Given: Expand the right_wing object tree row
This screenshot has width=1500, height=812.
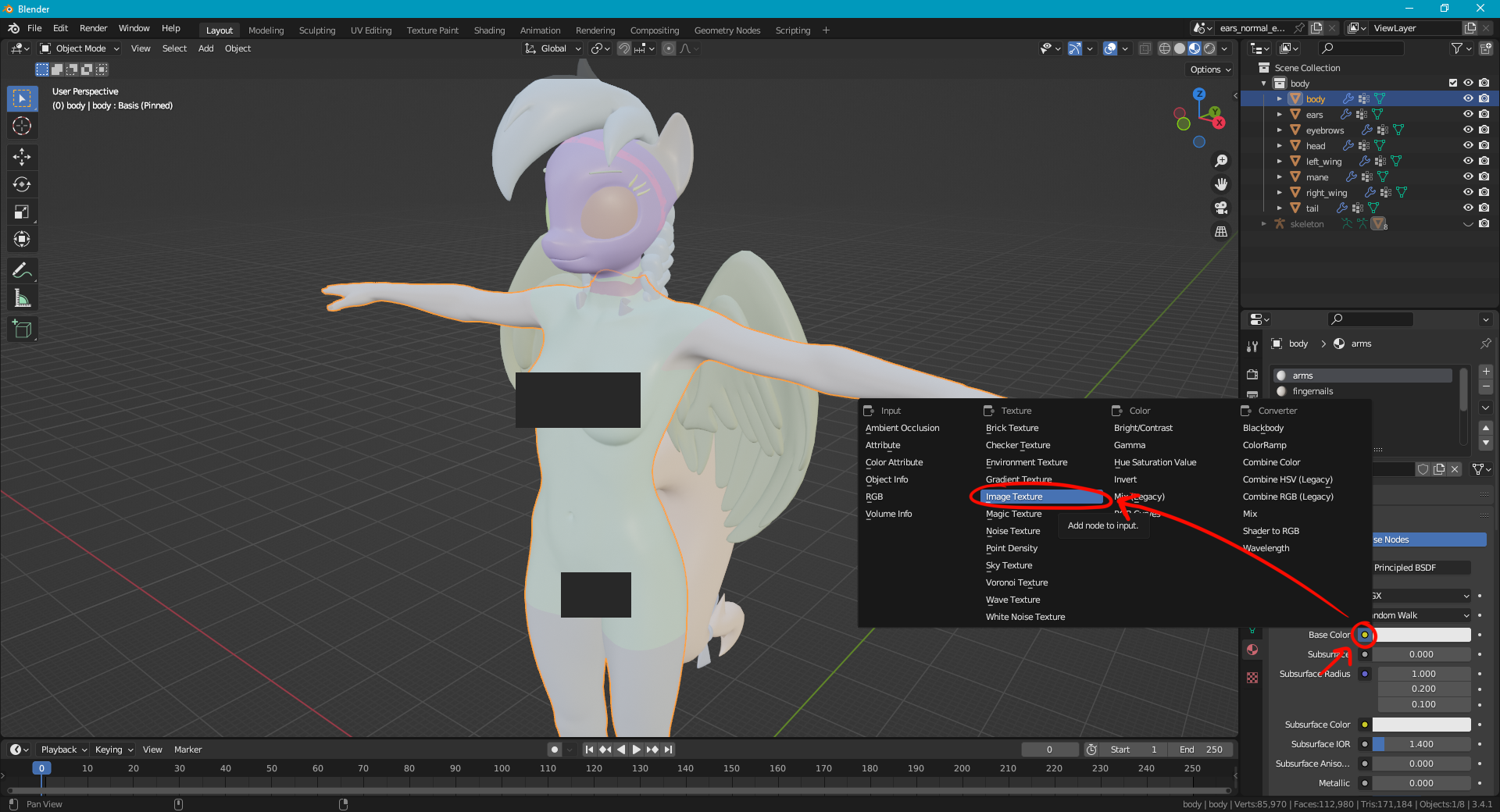Looking at the screenshot, I should [1279, 193].
